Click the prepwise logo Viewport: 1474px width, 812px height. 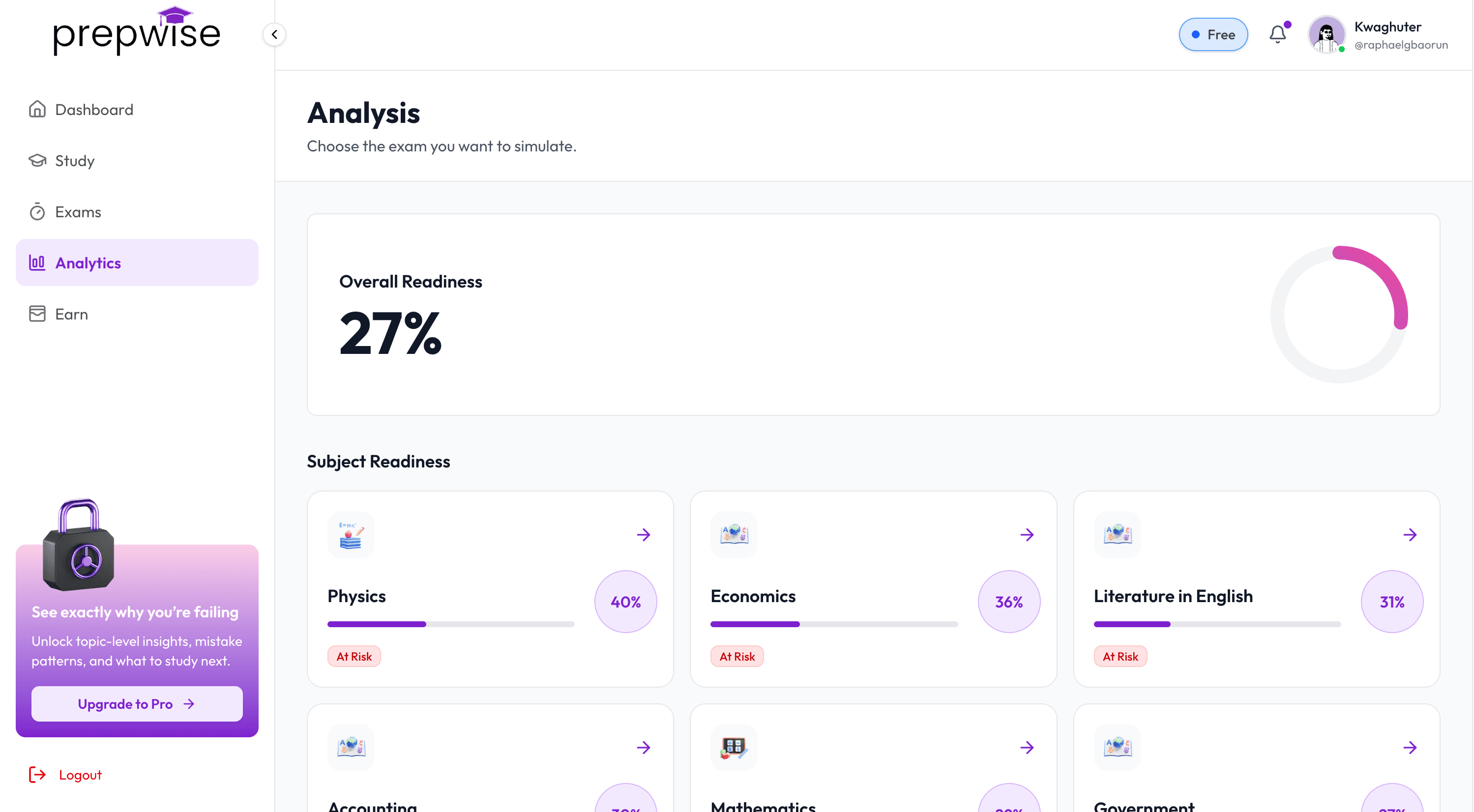pos(136,32)
